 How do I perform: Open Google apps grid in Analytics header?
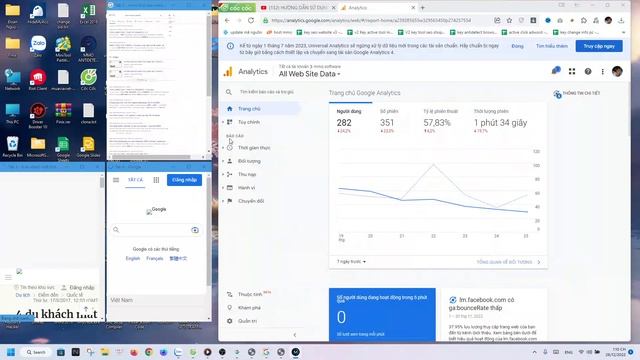(572, 71)
